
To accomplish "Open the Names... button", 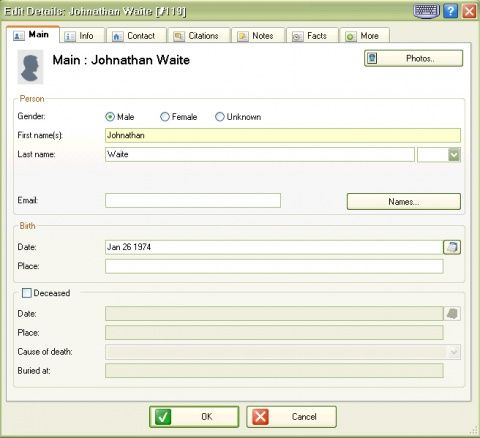I will click(404, 202).
